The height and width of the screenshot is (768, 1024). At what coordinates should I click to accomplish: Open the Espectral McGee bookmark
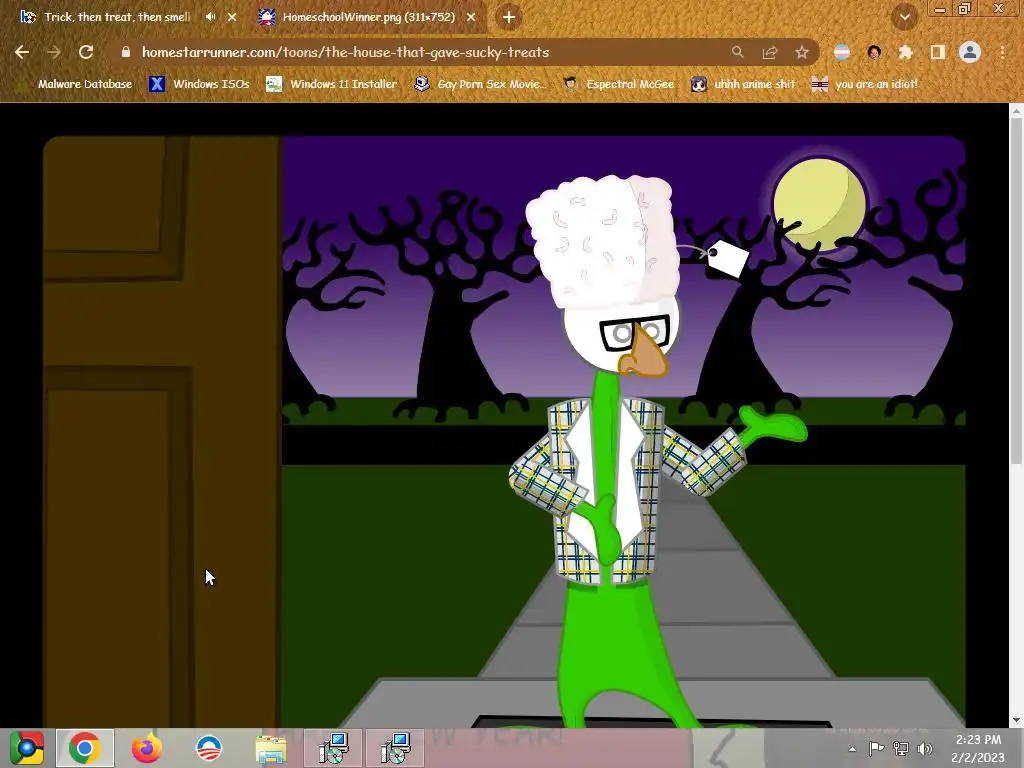(618, 84)
